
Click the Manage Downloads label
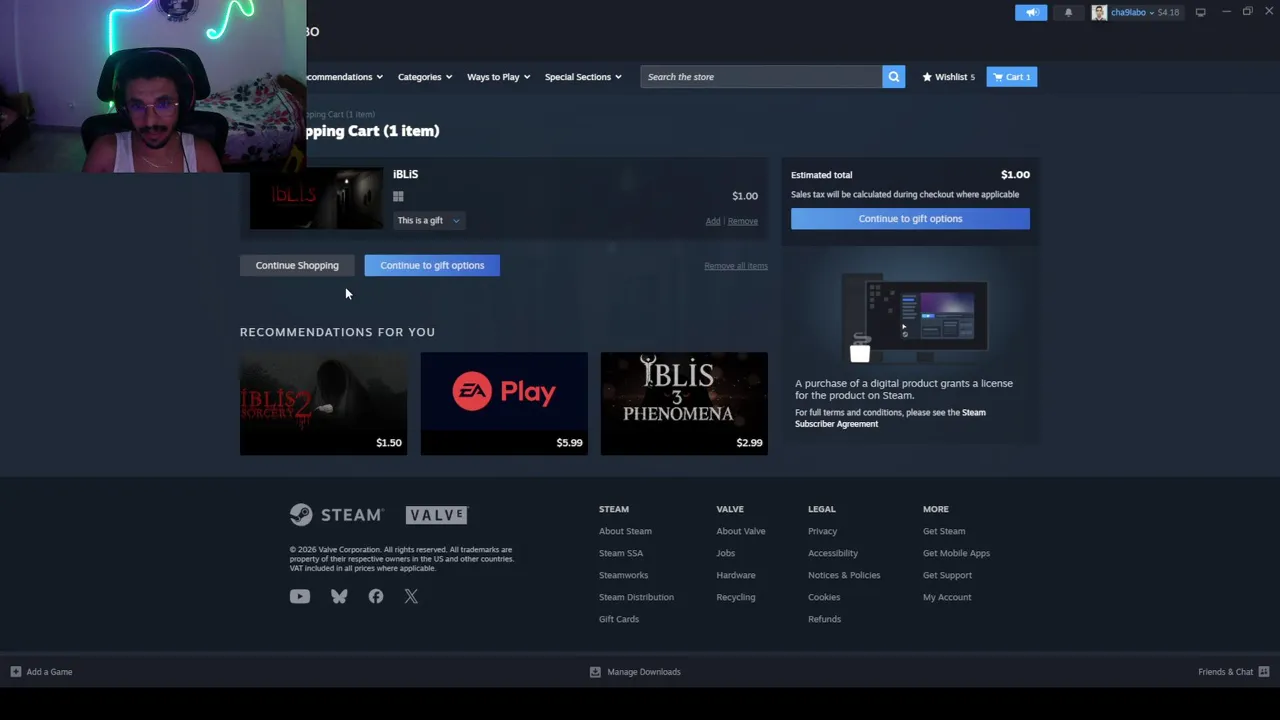click(x=644, y=672)
